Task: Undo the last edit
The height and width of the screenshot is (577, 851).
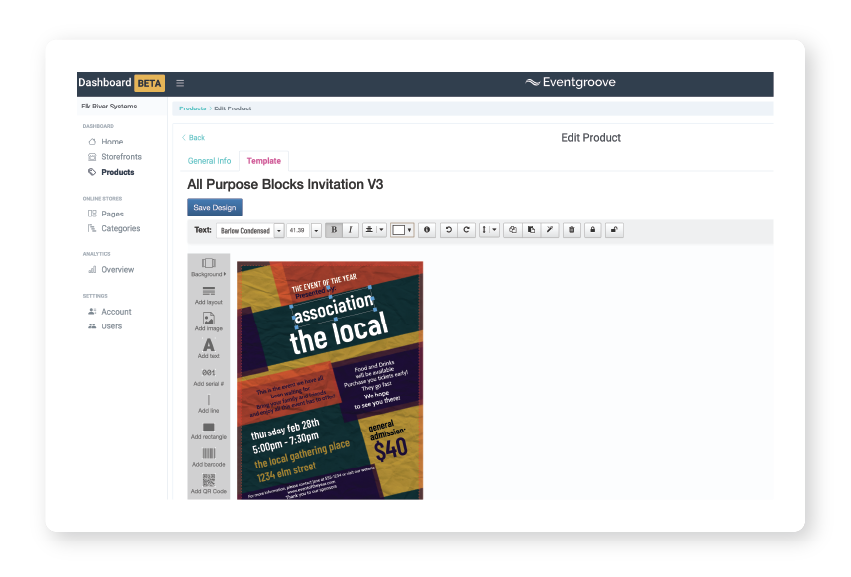Action: click(449, 230)
